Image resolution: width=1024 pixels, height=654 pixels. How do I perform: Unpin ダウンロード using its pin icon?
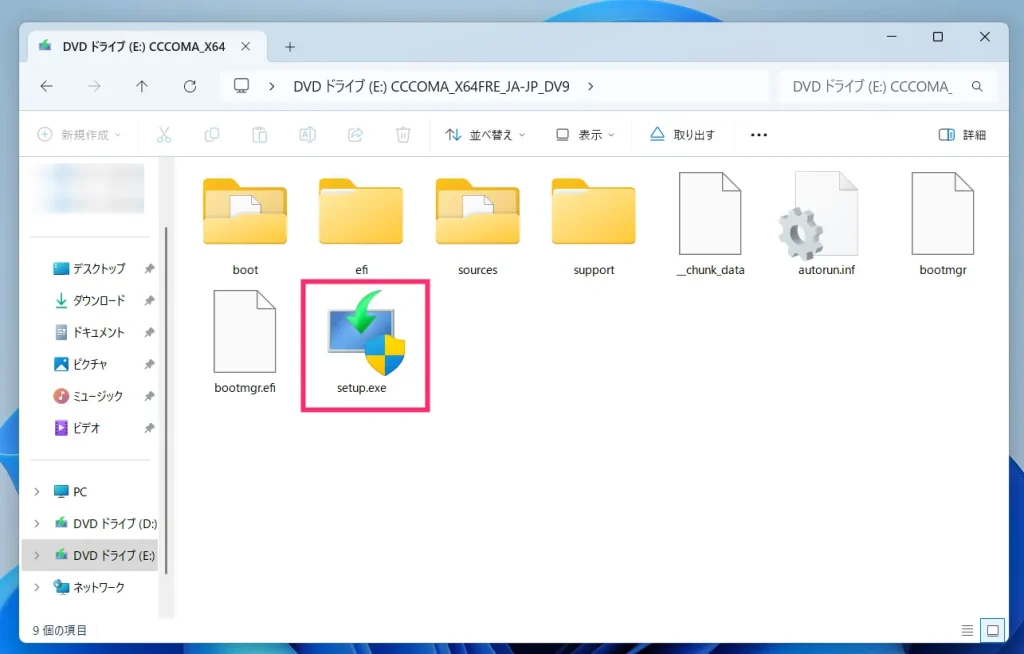150,301
